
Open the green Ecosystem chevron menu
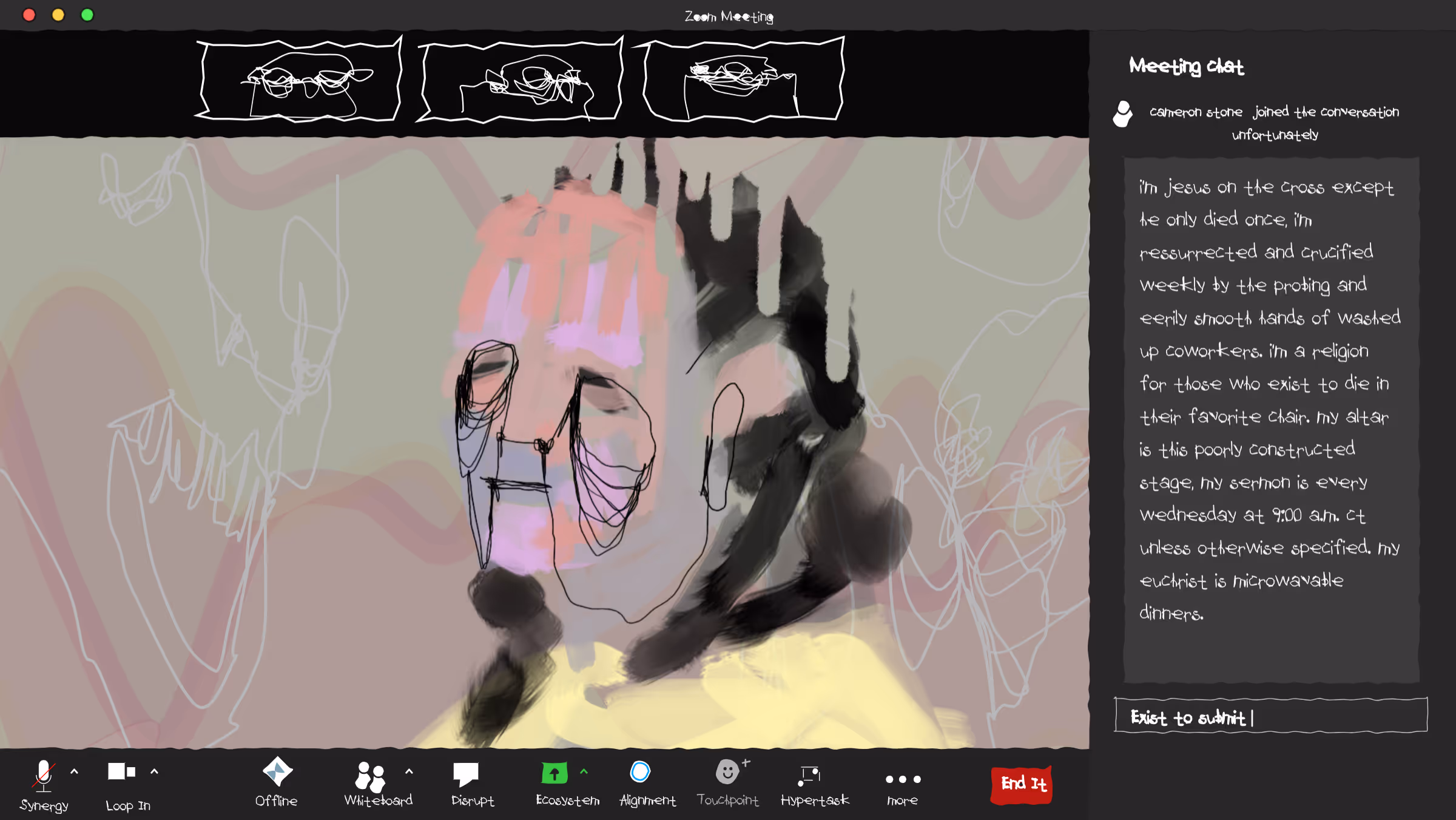(x=584, y=771)
